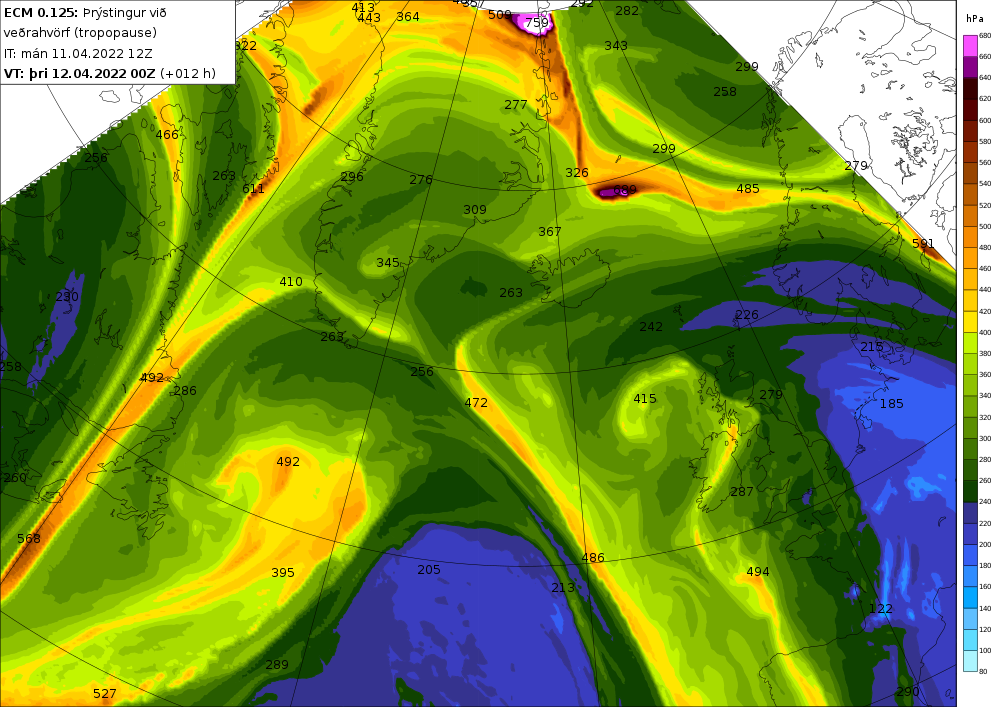The image size is (1000, 707).
Task: Click the '122' map value
Action: click(x=881, y=609)
